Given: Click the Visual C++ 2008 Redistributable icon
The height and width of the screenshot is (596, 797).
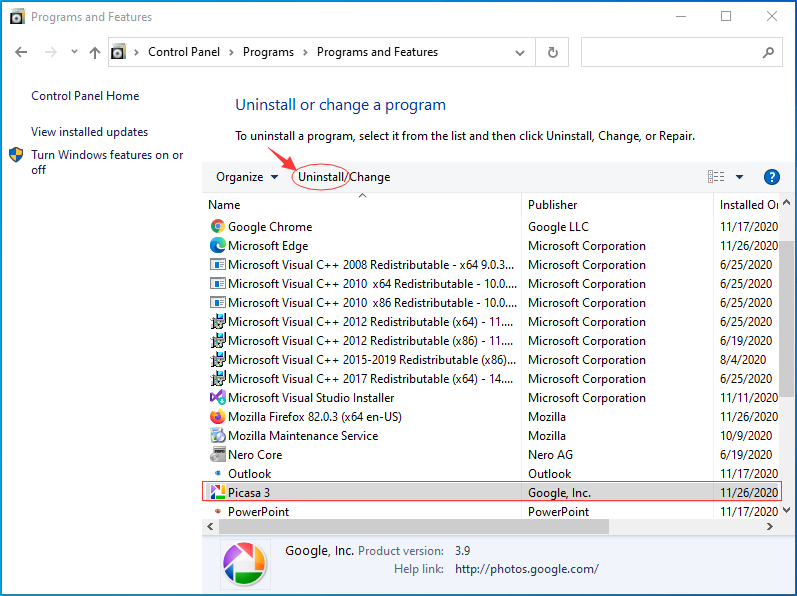Looking at the screenshot, I should tap(218, 265).
